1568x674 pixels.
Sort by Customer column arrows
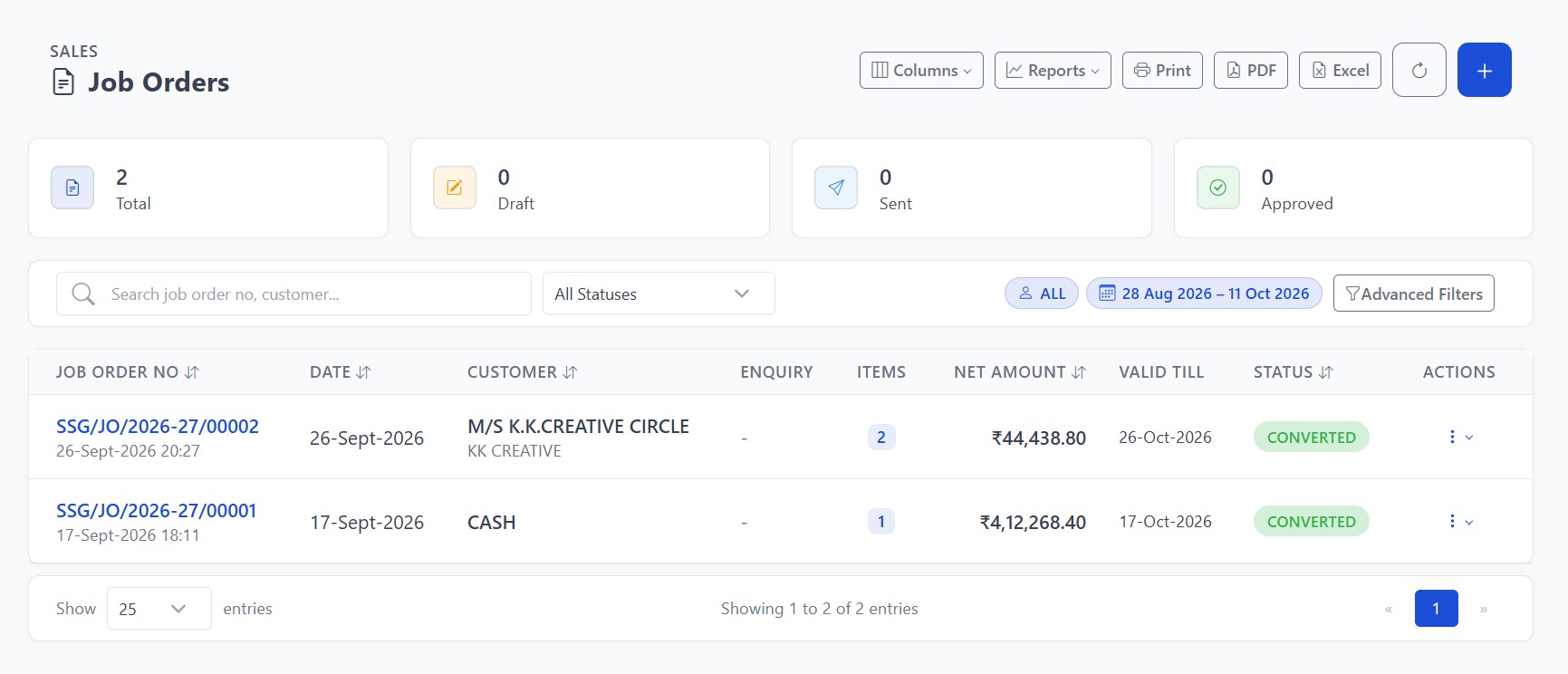[x=570, y=372]
